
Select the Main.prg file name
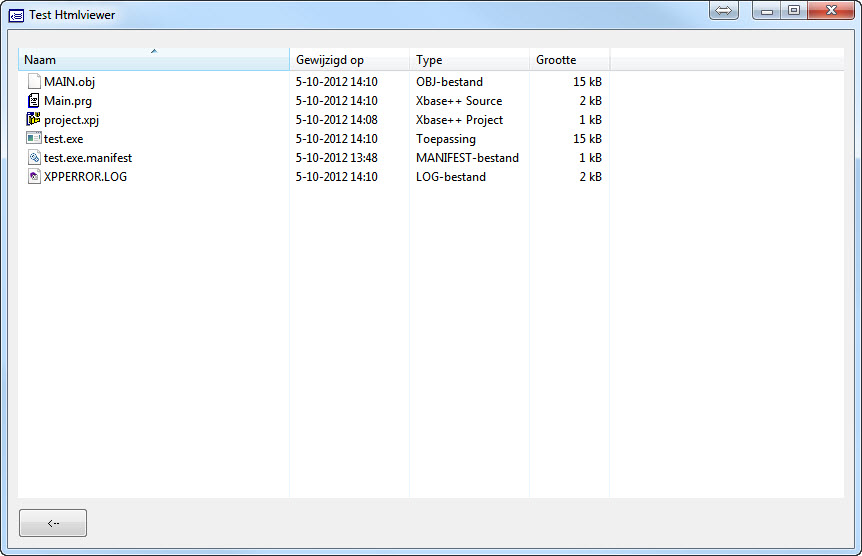(x=68, y=101)
